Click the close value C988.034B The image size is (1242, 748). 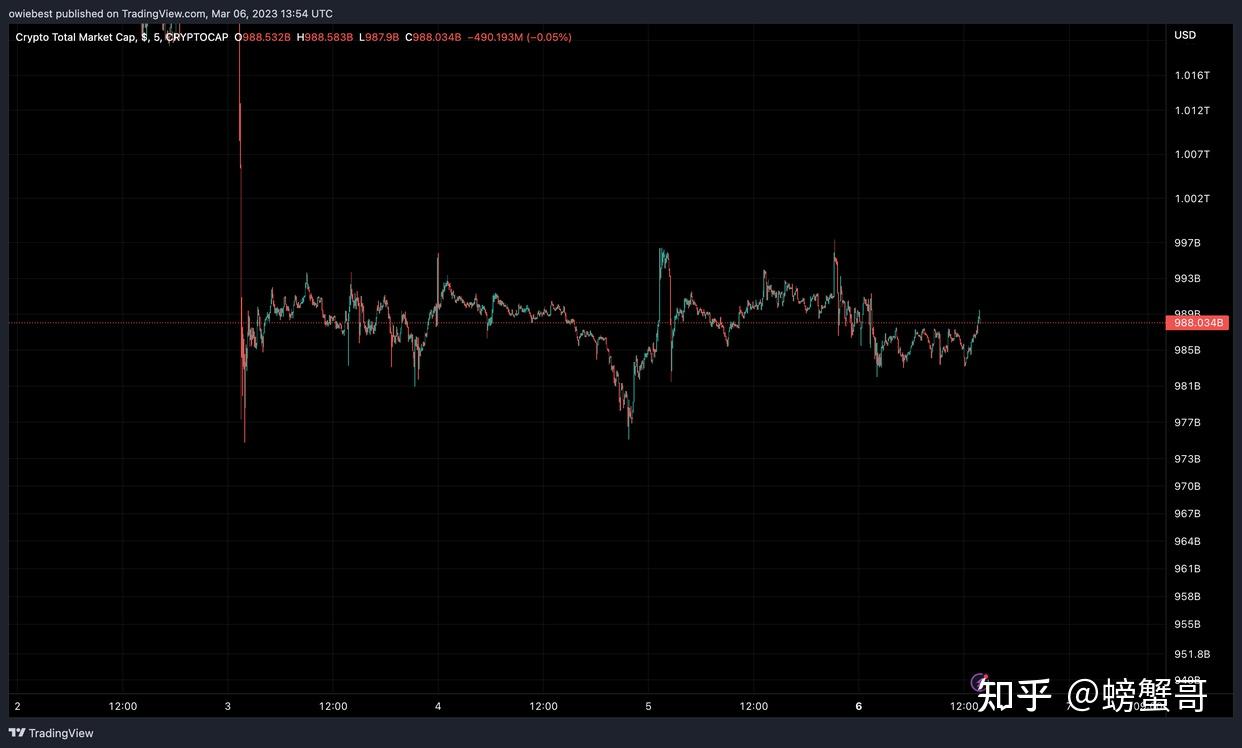433,37
